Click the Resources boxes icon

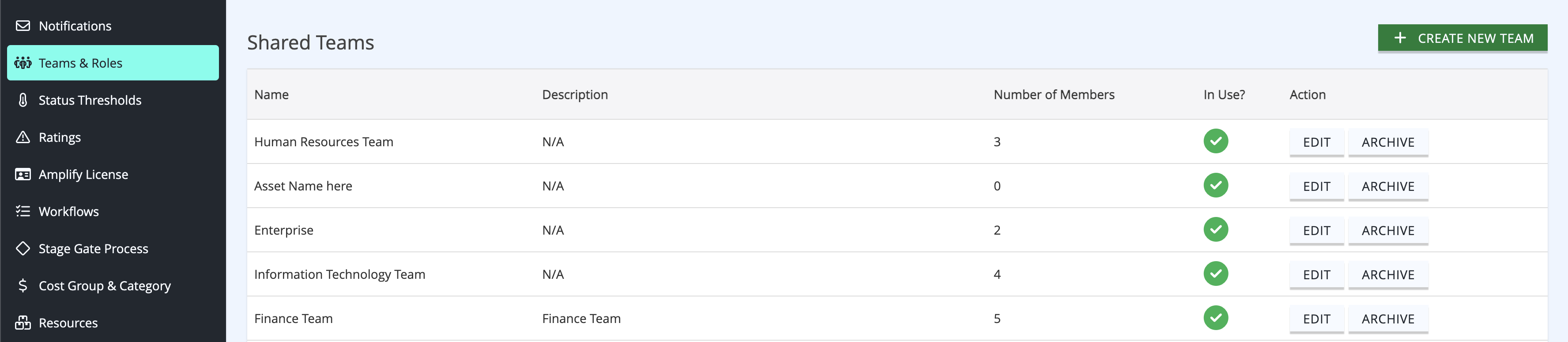pyautogui.click(x=23, y=323)
